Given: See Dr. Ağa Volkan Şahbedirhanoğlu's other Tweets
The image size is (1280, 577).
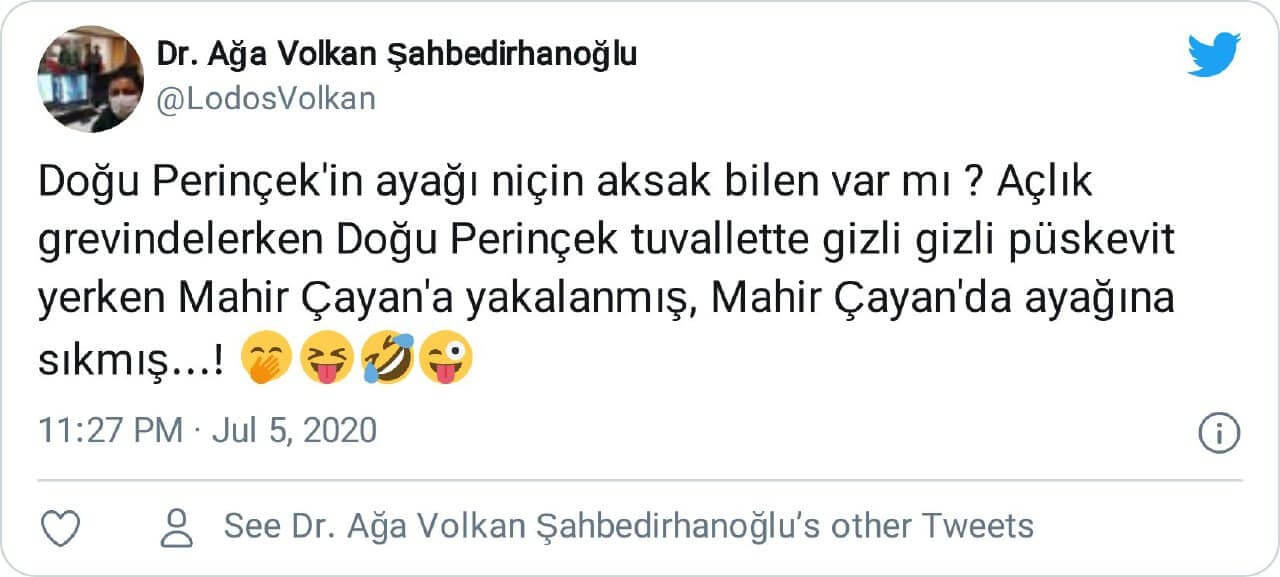Looking at the screenshot, I should pos(628,526).
